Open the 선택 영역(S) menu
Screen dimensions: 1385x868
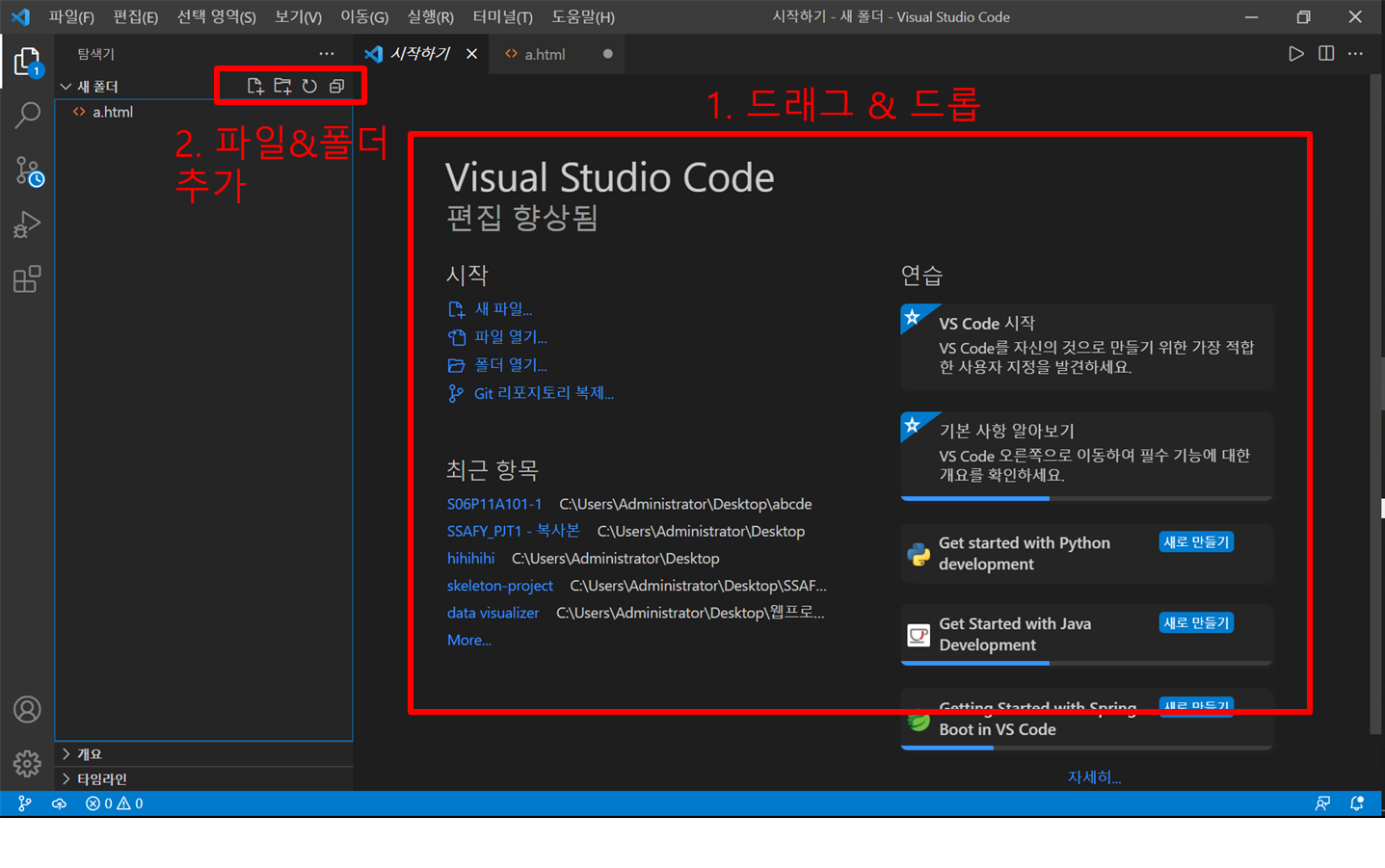tap(216, 16)
